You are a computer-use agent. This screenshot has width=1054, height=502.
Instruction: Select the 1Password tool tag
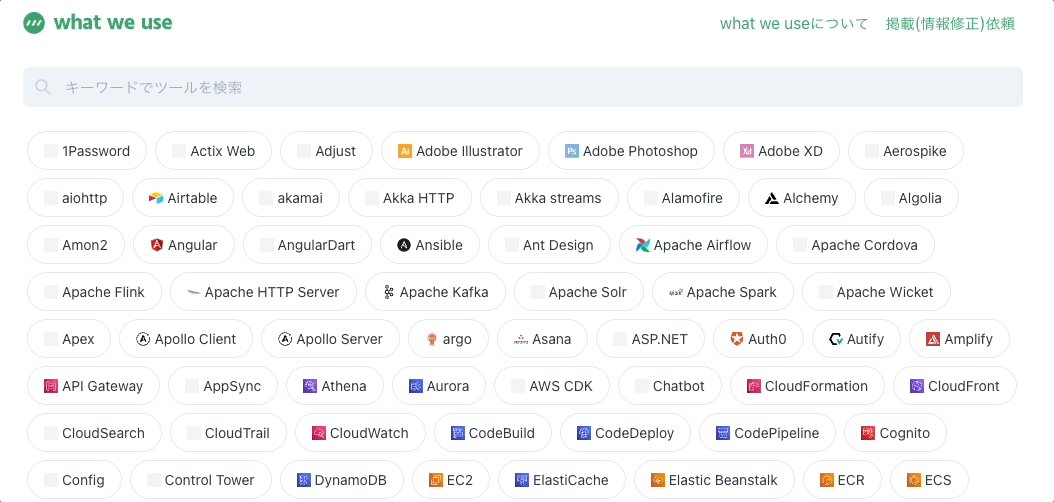[x=87, y=151]
